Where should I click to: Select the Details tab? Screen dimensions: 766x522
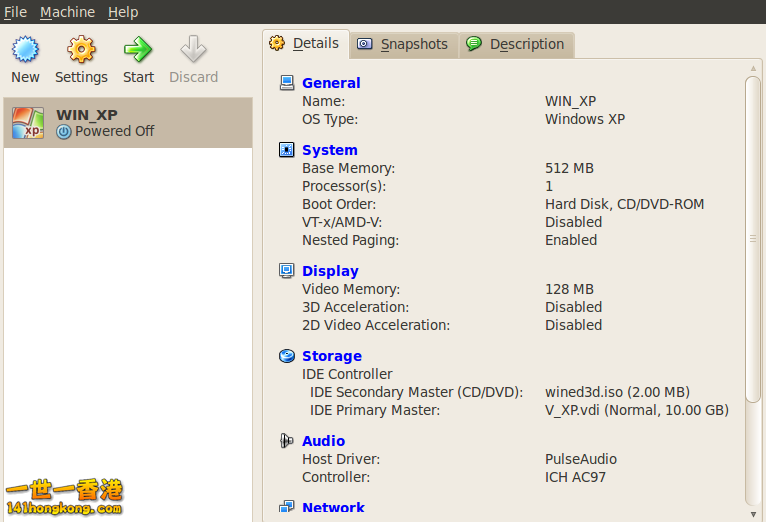point(305,43)
